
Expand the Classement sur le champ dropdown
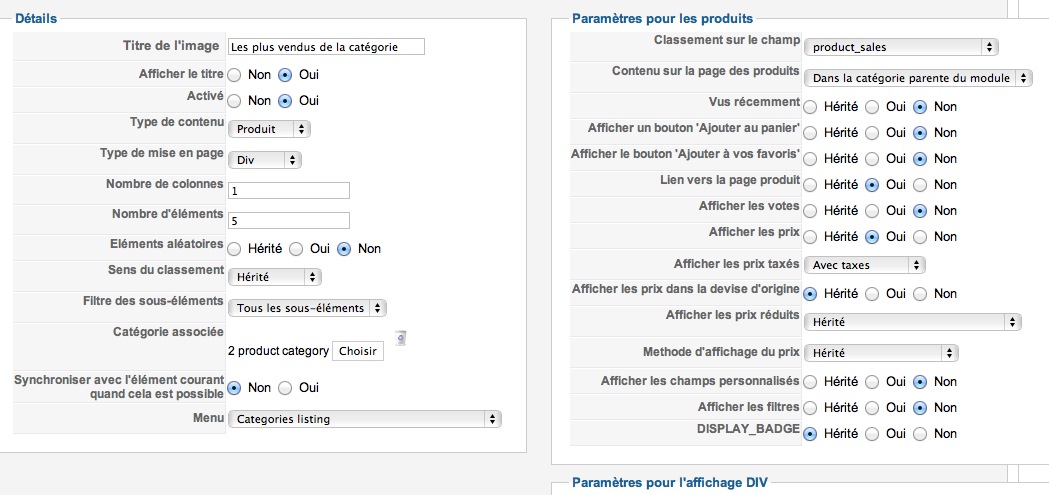click(900, 47)
